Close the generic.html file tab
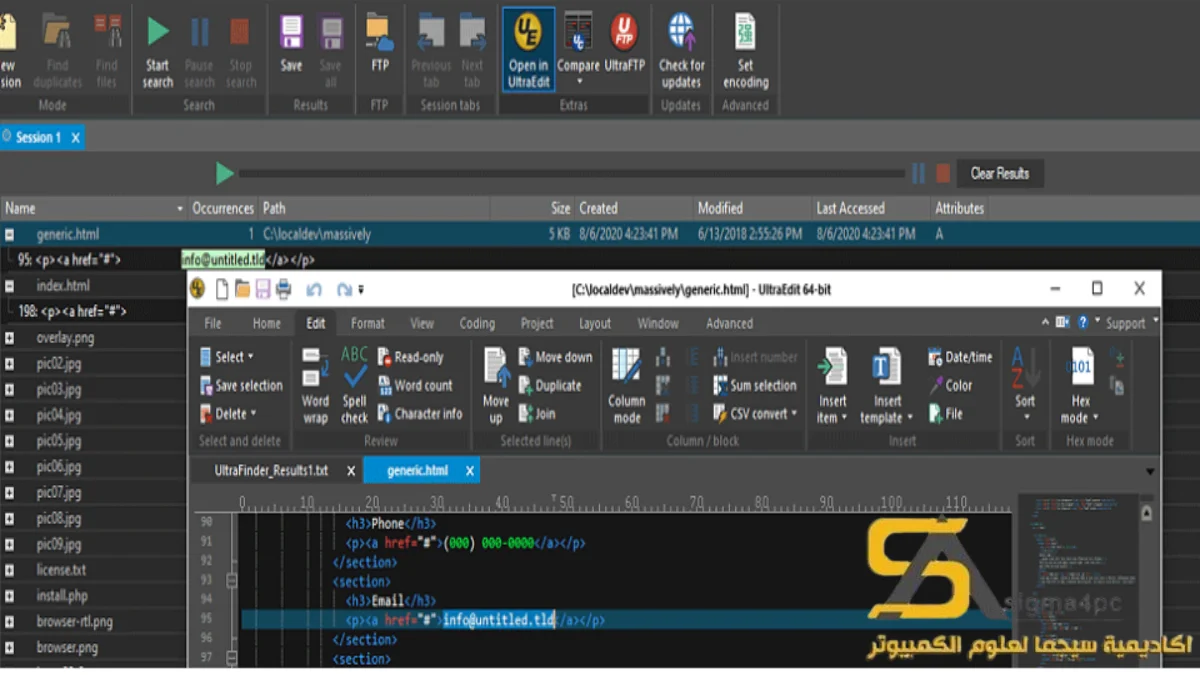The width and height of the screenshot is (1200, 675). tap(470, 470)
